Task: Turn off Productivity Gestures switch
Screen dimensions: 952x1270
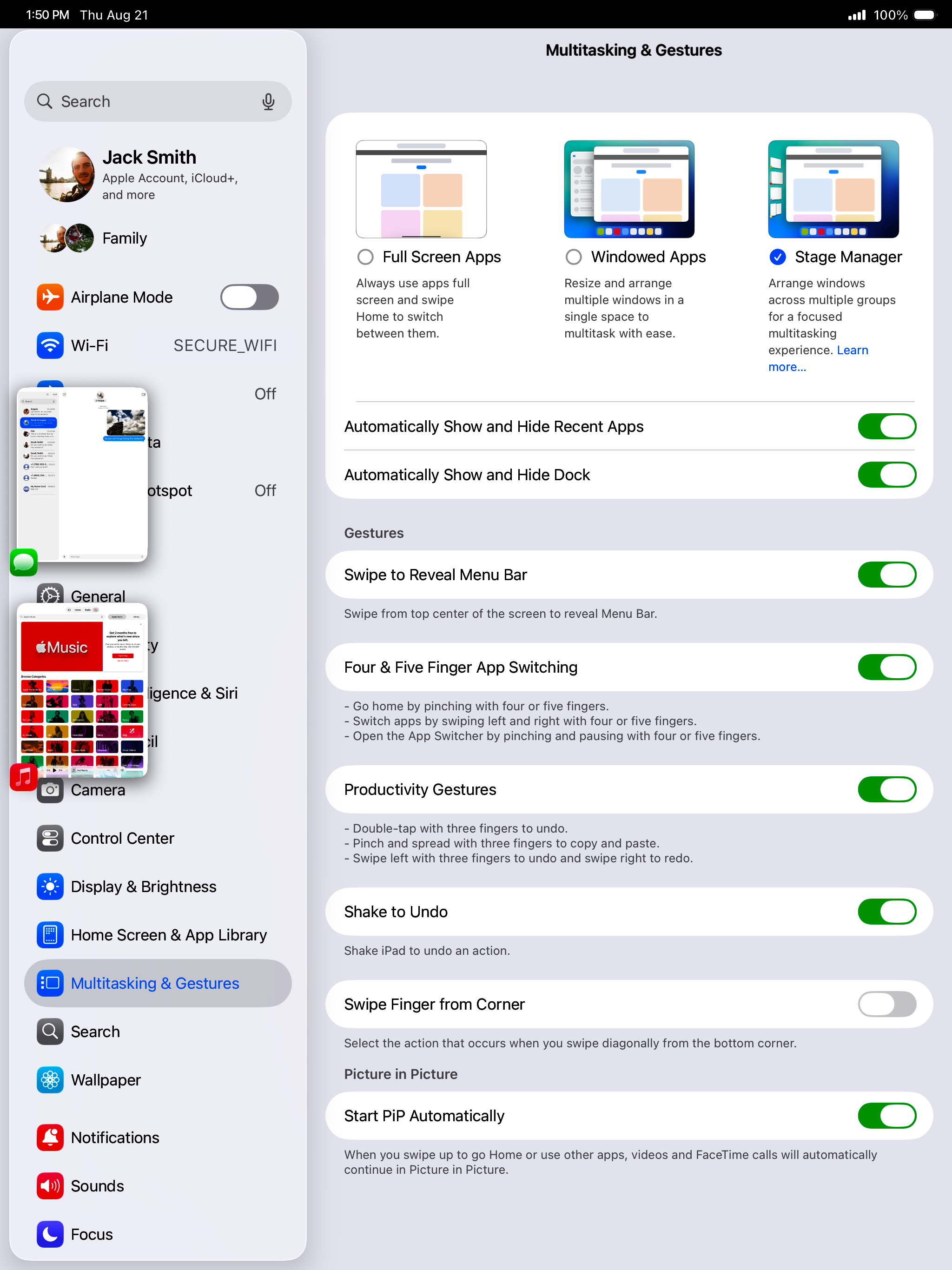Action: [887, 789]
